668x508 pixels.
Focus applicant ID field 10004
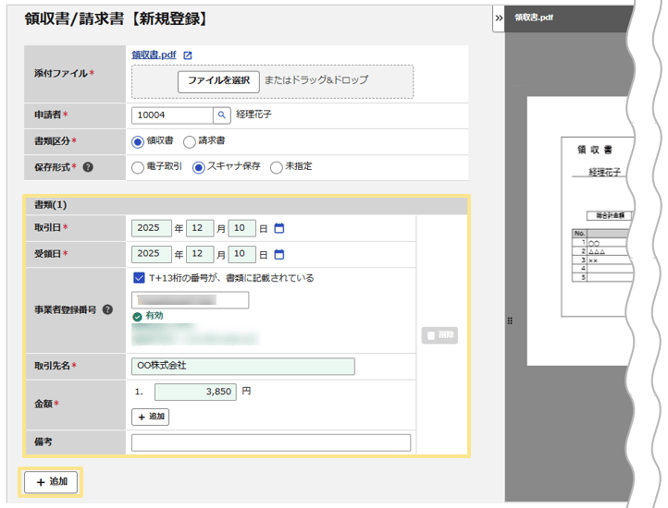coord(172,115)
